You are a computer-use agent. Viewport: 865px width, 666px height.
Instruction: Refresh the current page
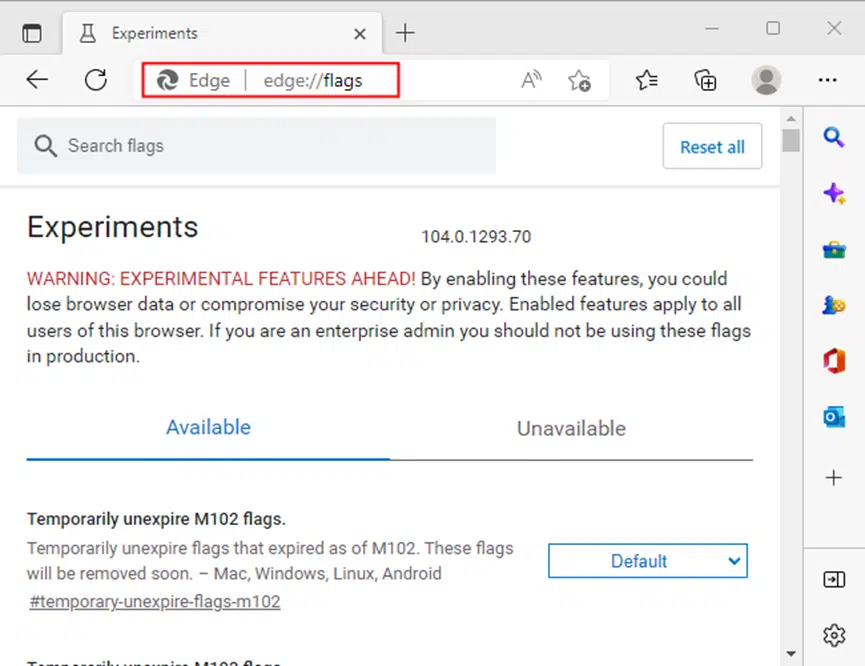96,80
